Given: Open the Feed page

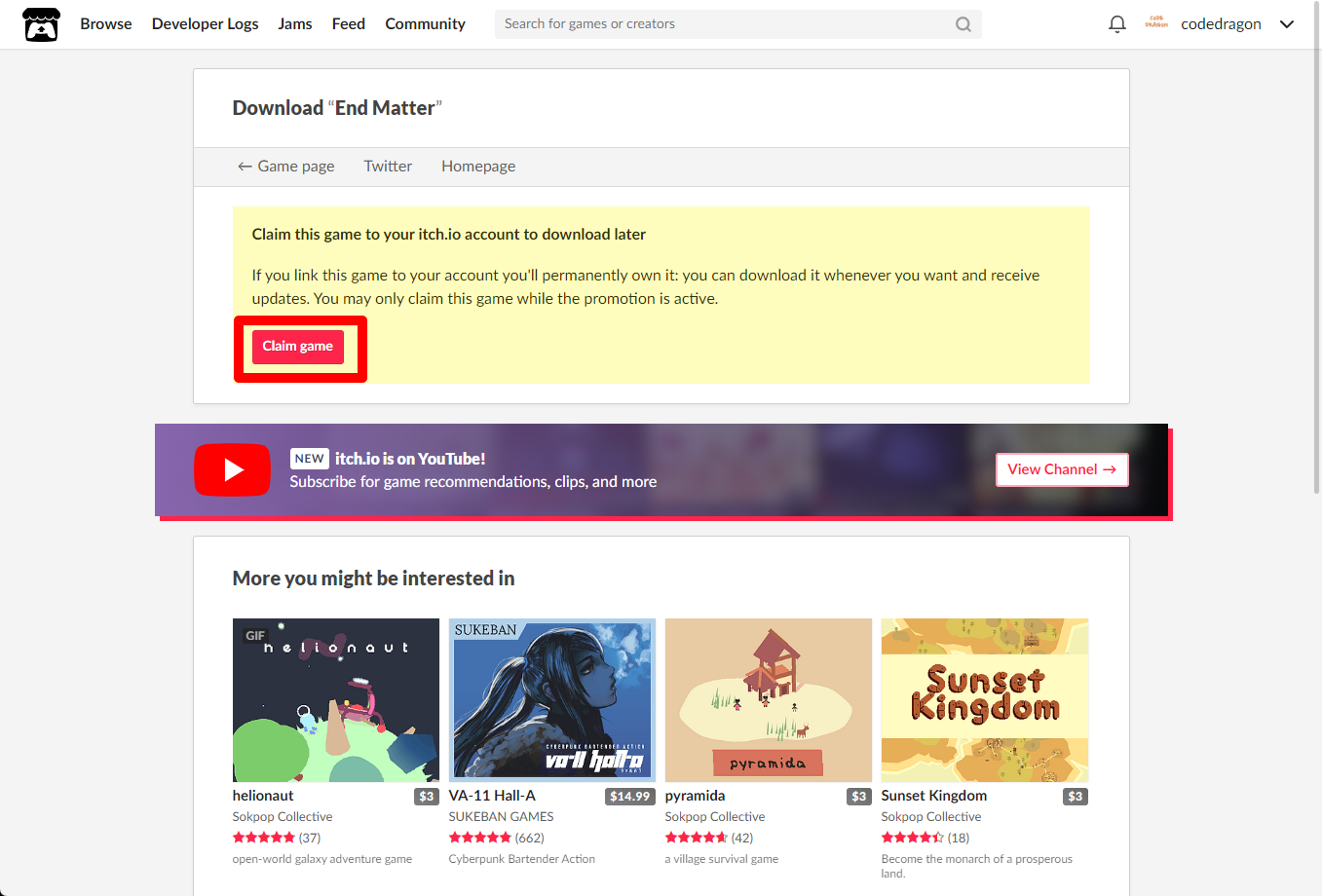Looking at the screenshot, I should pos(349,24).
